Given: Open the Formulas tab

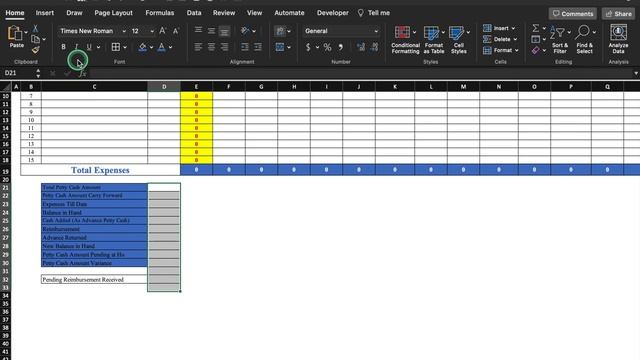Looking at the screenshot, I should pos(160,13).
